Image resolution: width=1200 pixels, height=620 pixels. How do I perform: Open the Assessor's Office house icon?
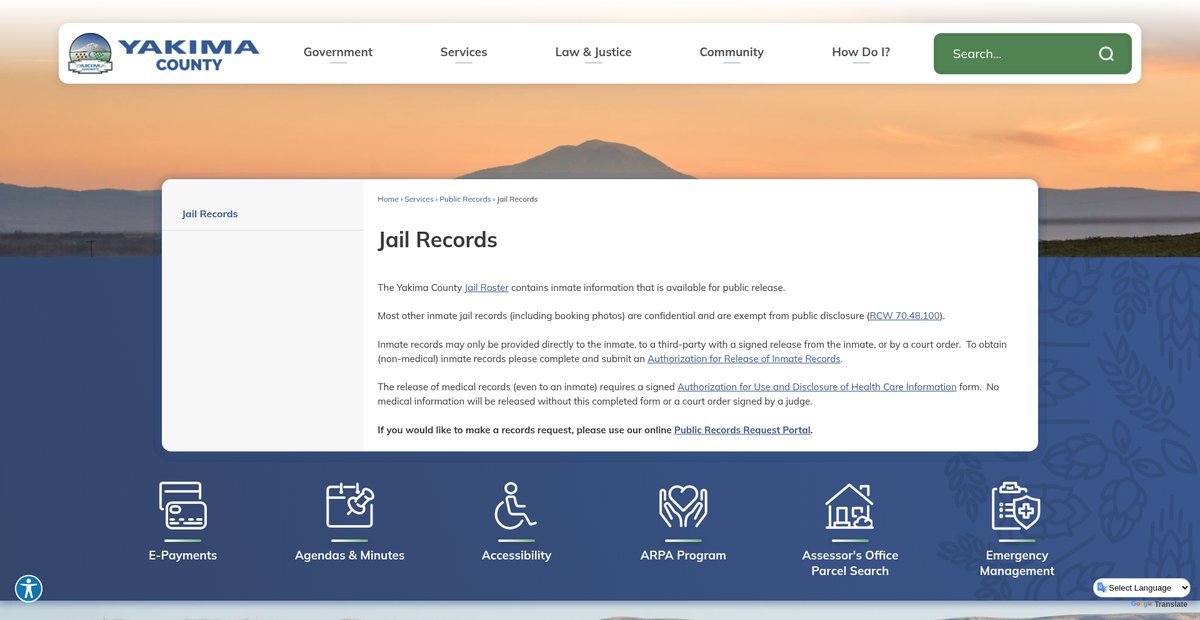pos(850,505)
